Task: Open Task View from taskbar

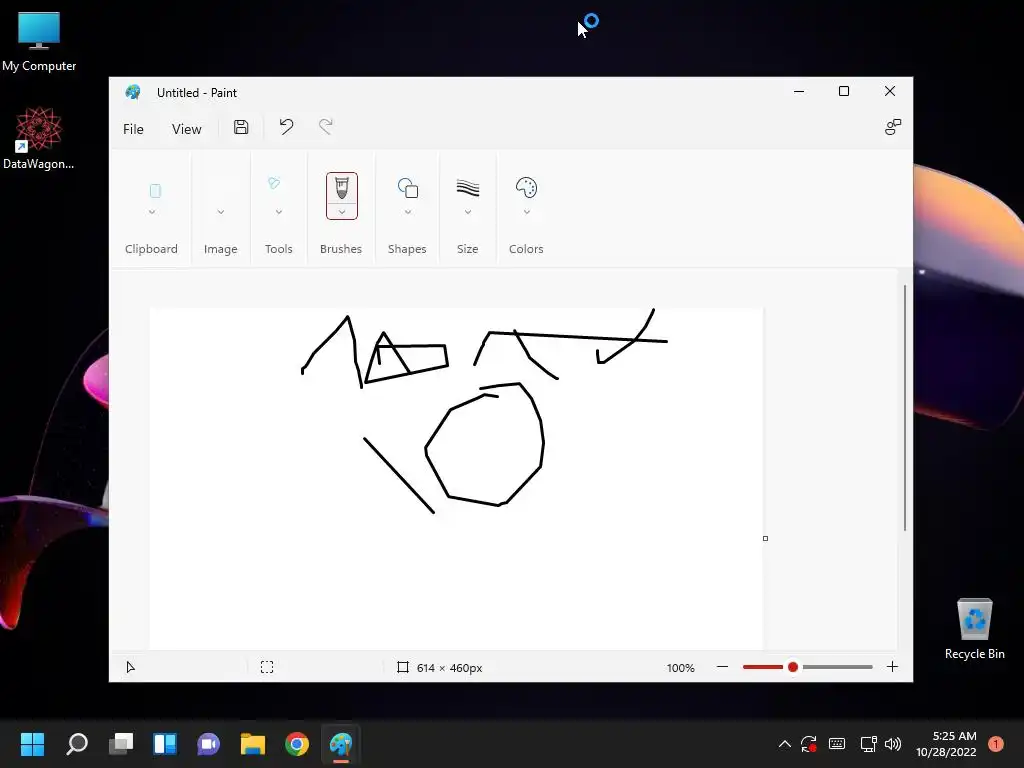Action: point(121,744)
